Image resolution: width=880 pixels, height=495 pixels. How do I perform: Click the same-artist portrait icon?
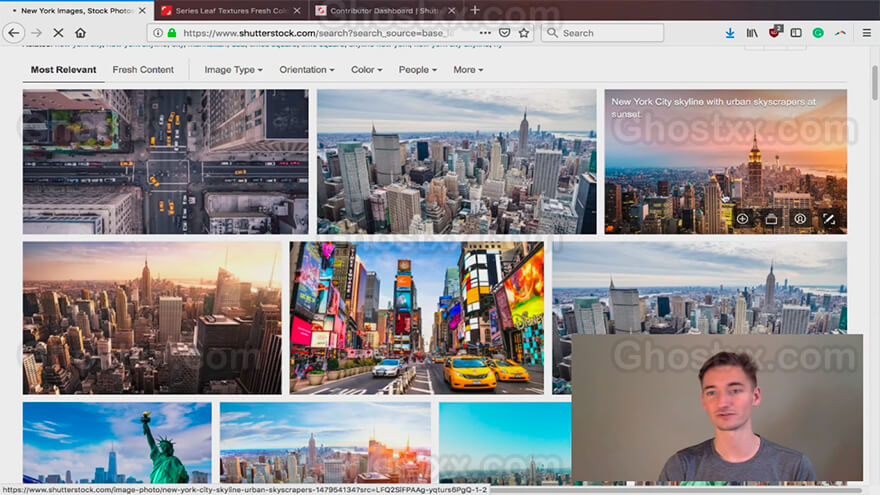pos(800,219)
